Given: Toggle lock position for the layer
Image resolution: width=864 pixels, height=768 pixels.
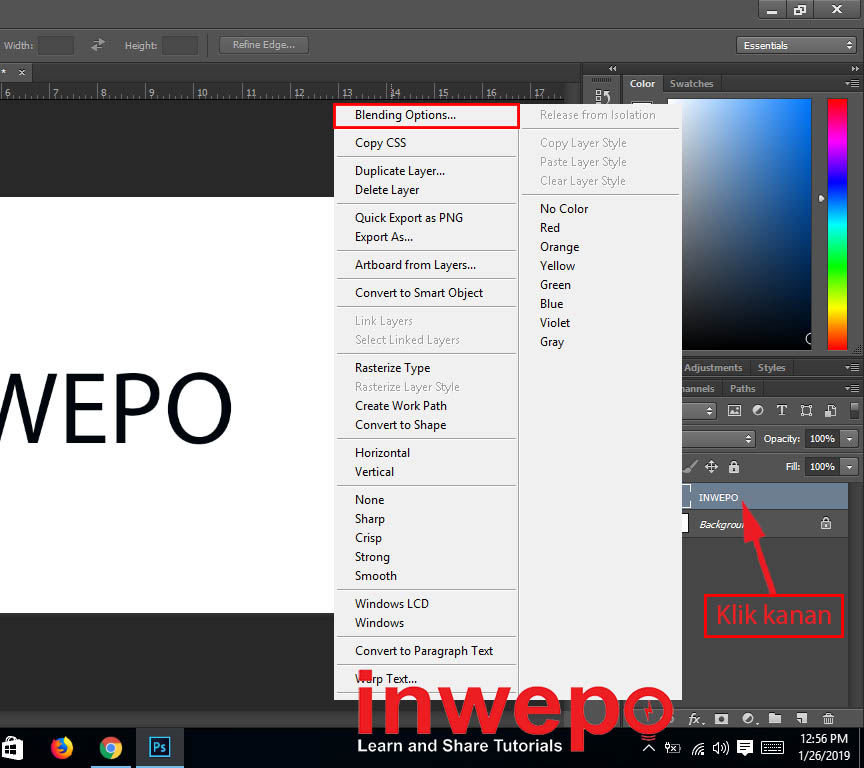Looking at the screenshot, I should pyautogui.click(x=711, y=467).
